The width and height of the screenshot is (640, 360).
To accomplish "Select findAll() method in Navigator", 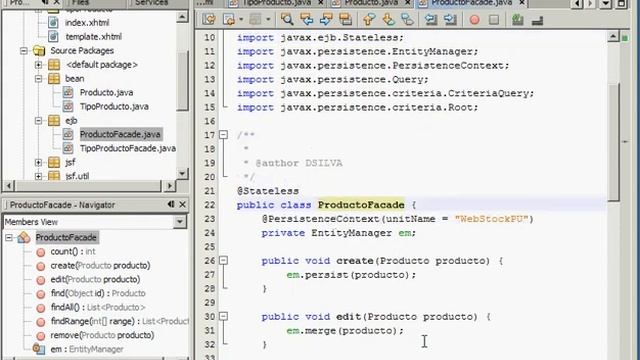I will tap(98, 307).
